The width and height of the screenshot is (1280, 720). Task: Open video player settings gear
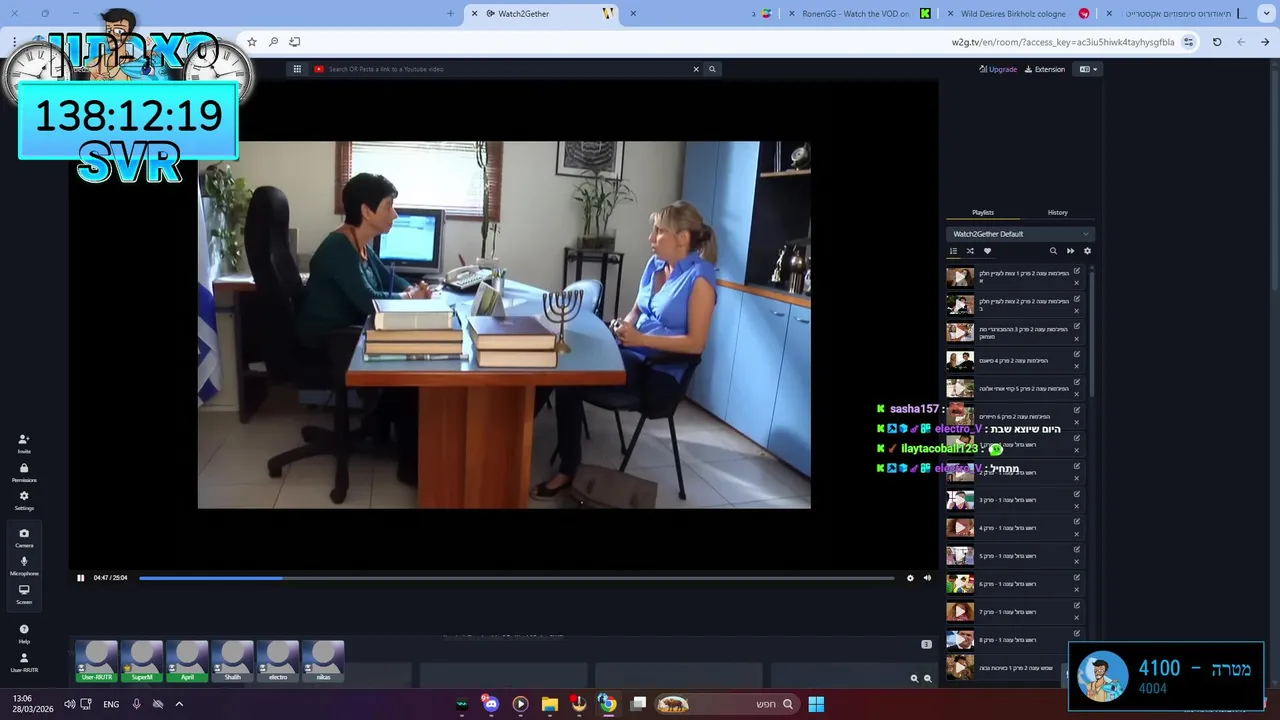point(910,578)
